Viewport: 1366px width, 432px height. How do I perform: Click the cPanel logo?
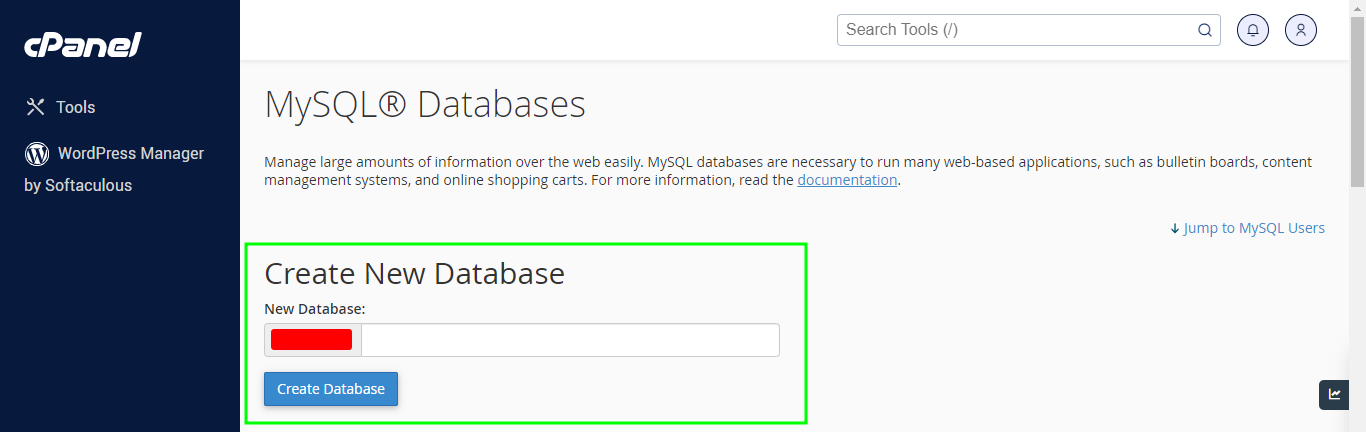tap(83, 45)
